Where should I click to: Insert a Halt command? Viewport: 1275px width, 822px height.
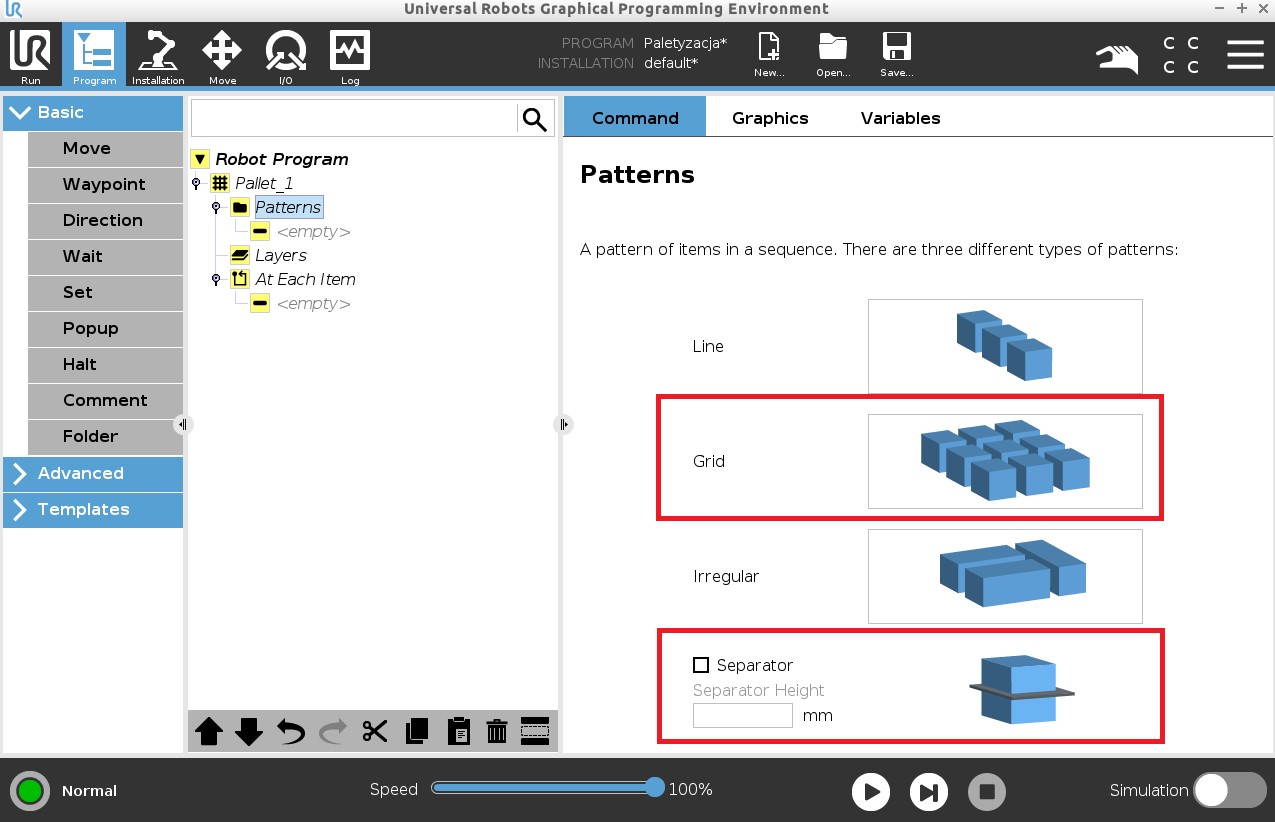(105, 365)
